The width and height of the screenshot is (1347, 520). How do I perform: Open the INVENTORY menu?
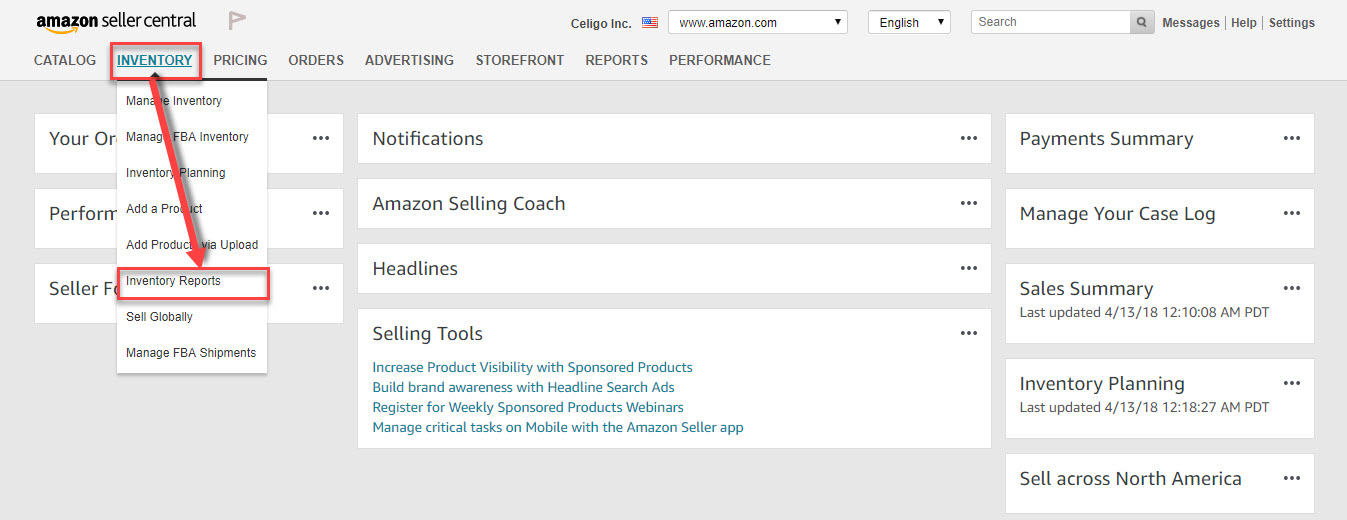tap(155, 60)
